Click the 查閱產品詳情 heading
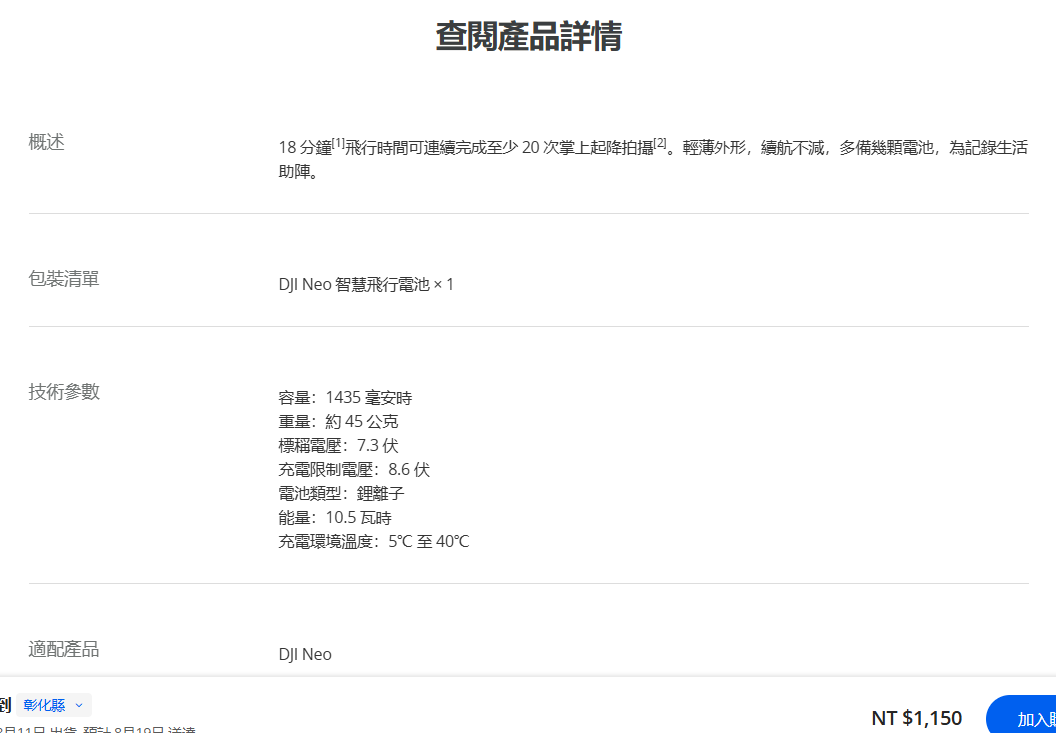 (x=529, y=36)
